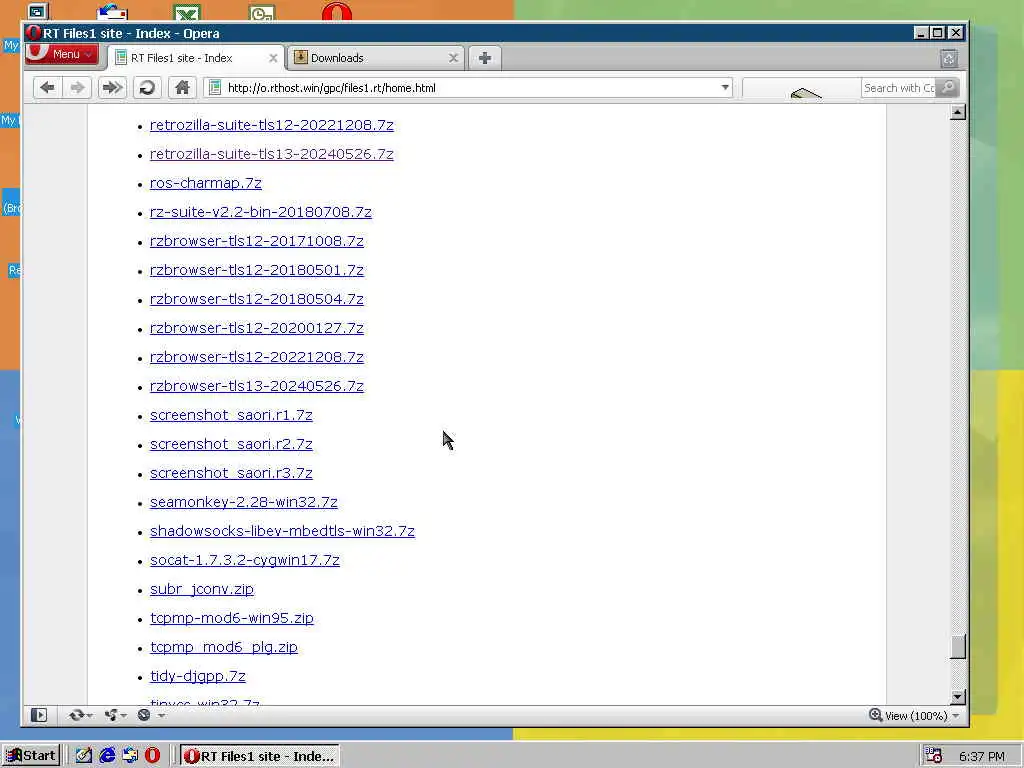This screenshot has width=1024, height=768.
Task: Download ros-charmap.7z
Action: [x=206, y=183]
